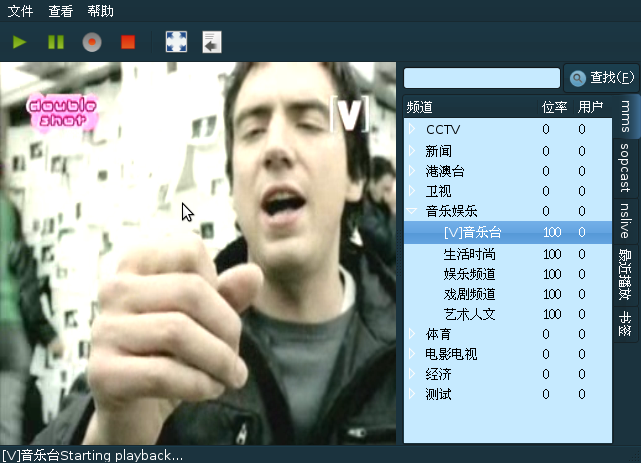Select the 戏剧频道 channel
641x463 pixels.
click(x=508, y=294)
